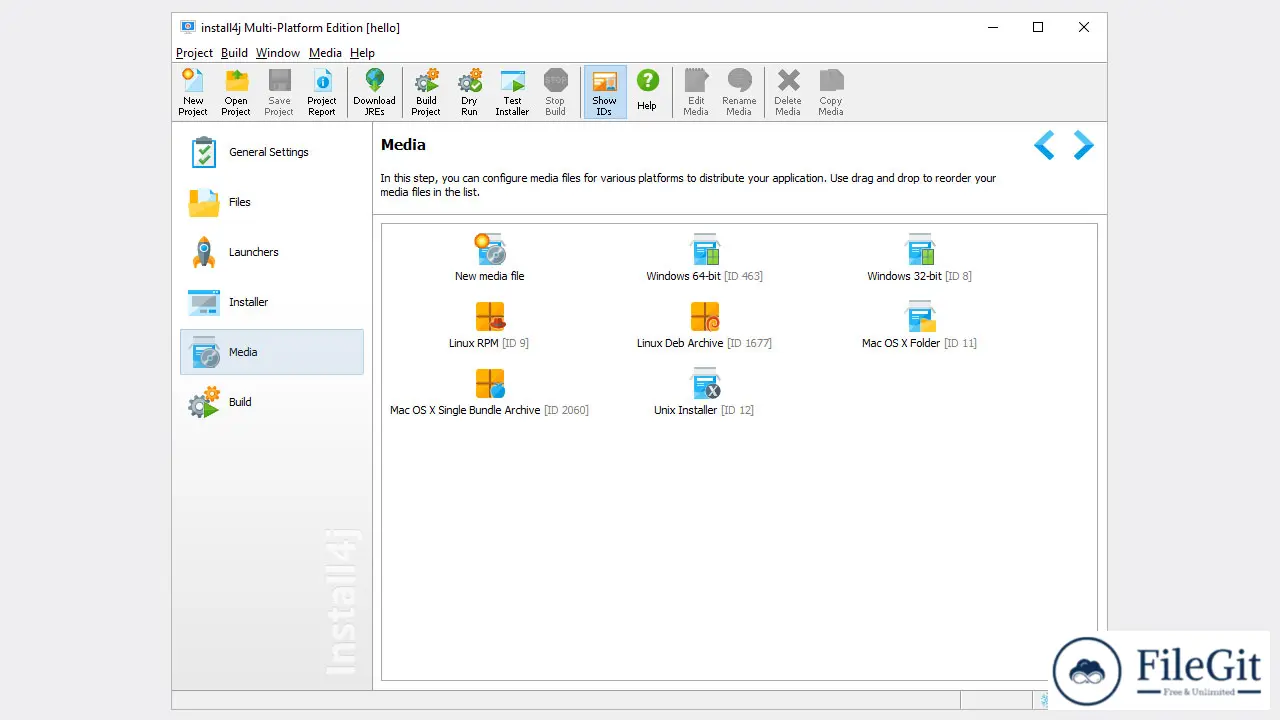The image size is (1280, 720).
Task: Click the next step right arrow
Action: (1084, 145)
